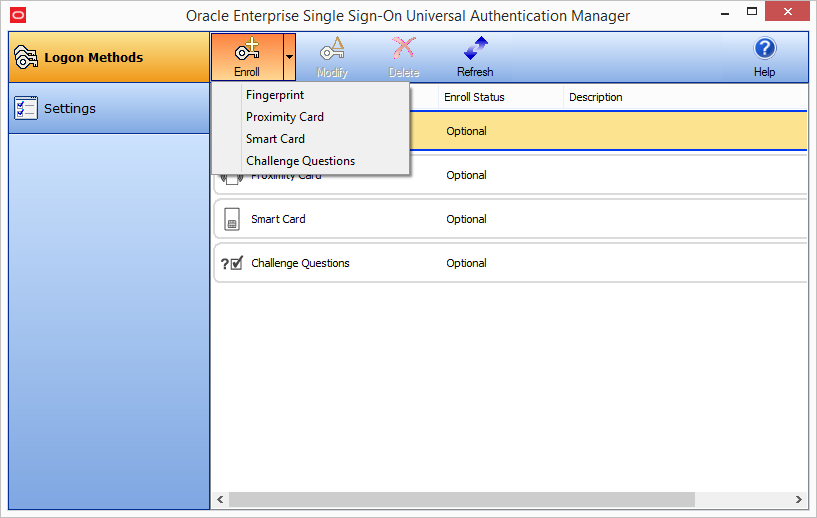The height and width of the screenshot is (518, 817).
Task: Close the Authentication Manager window
Action: [x=787, y=11]
